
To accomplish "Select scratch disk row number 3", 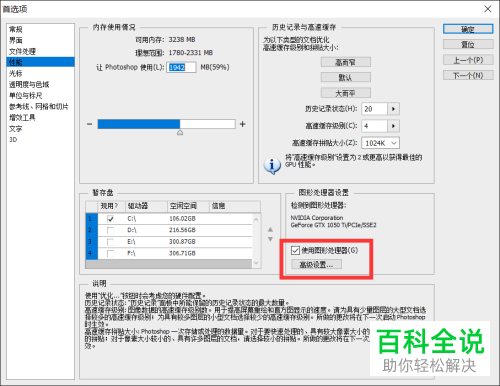I will coord(91,242).
